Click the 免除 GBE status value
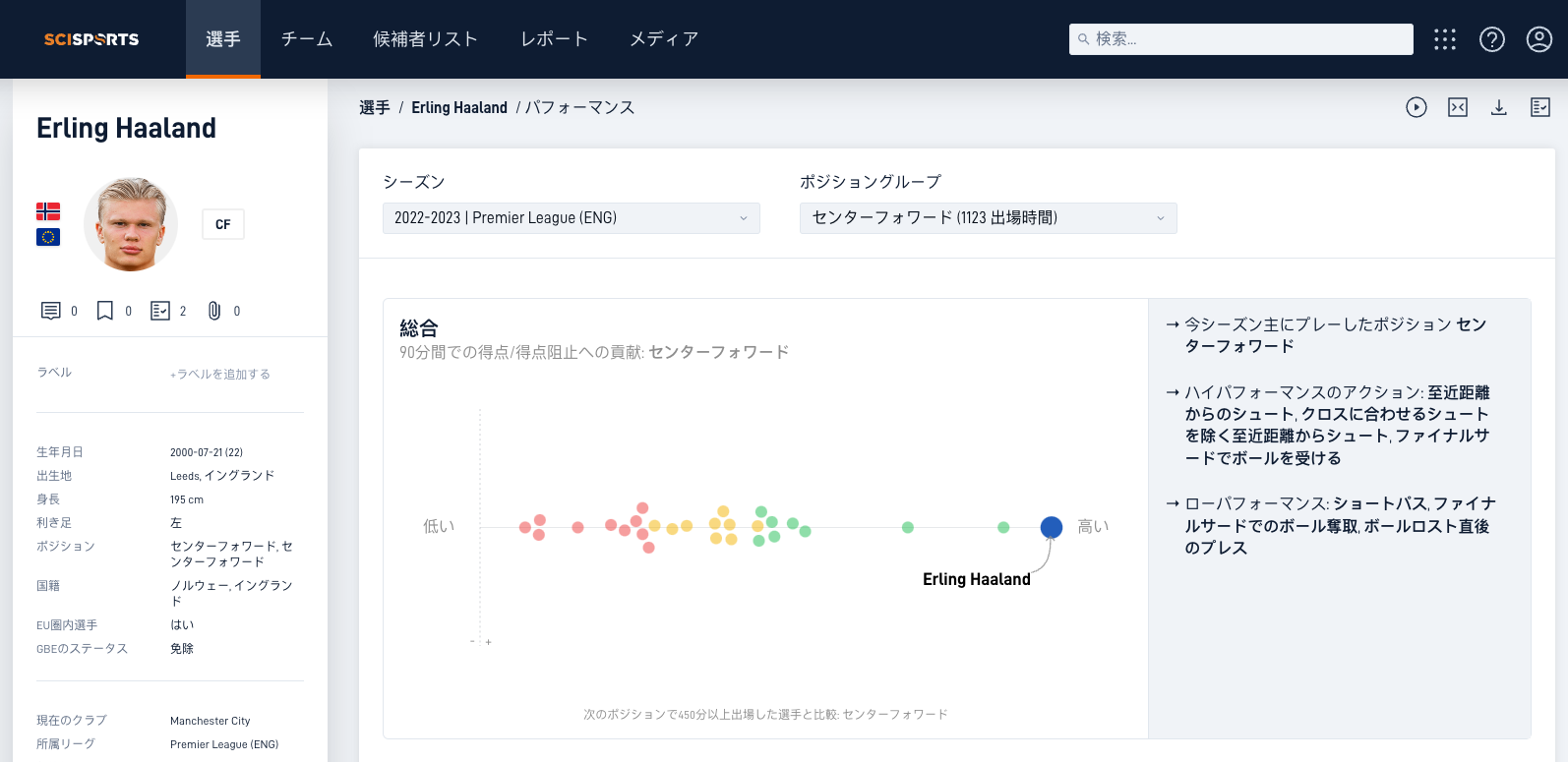This screenshot has height=762, width=1568. click(x=182, y=649)
